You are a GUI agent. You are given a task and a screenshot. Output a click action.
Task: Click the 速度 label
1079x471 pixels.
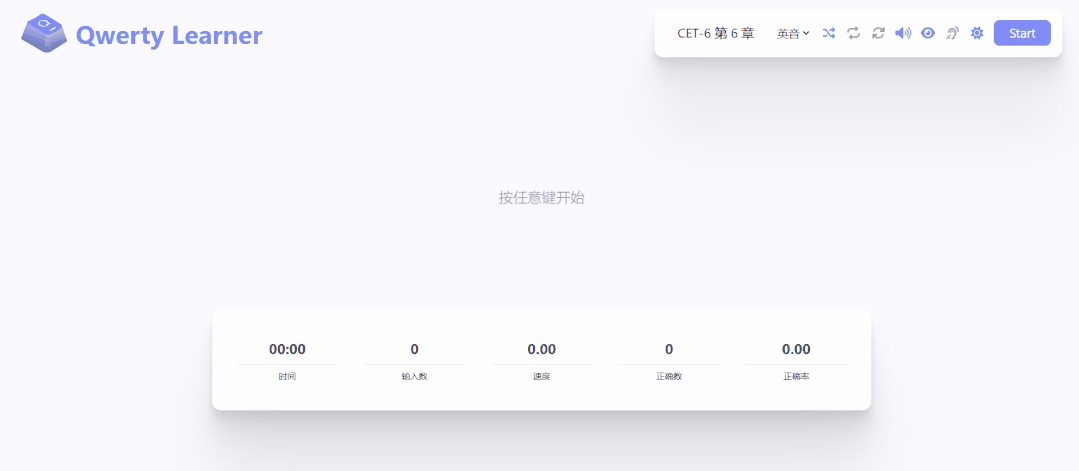click(x=542, y=377)
